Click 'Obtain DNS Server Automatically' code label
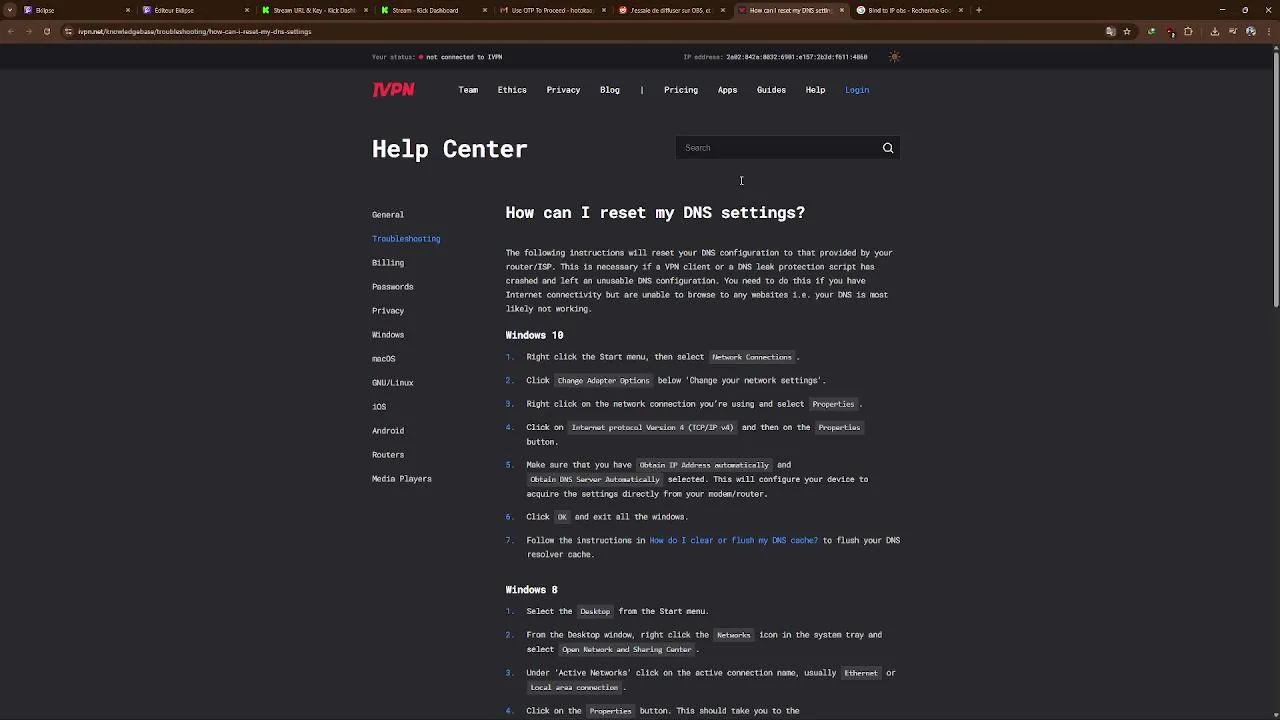Screen dimensions: 1280x720 [x=595, y=479]
